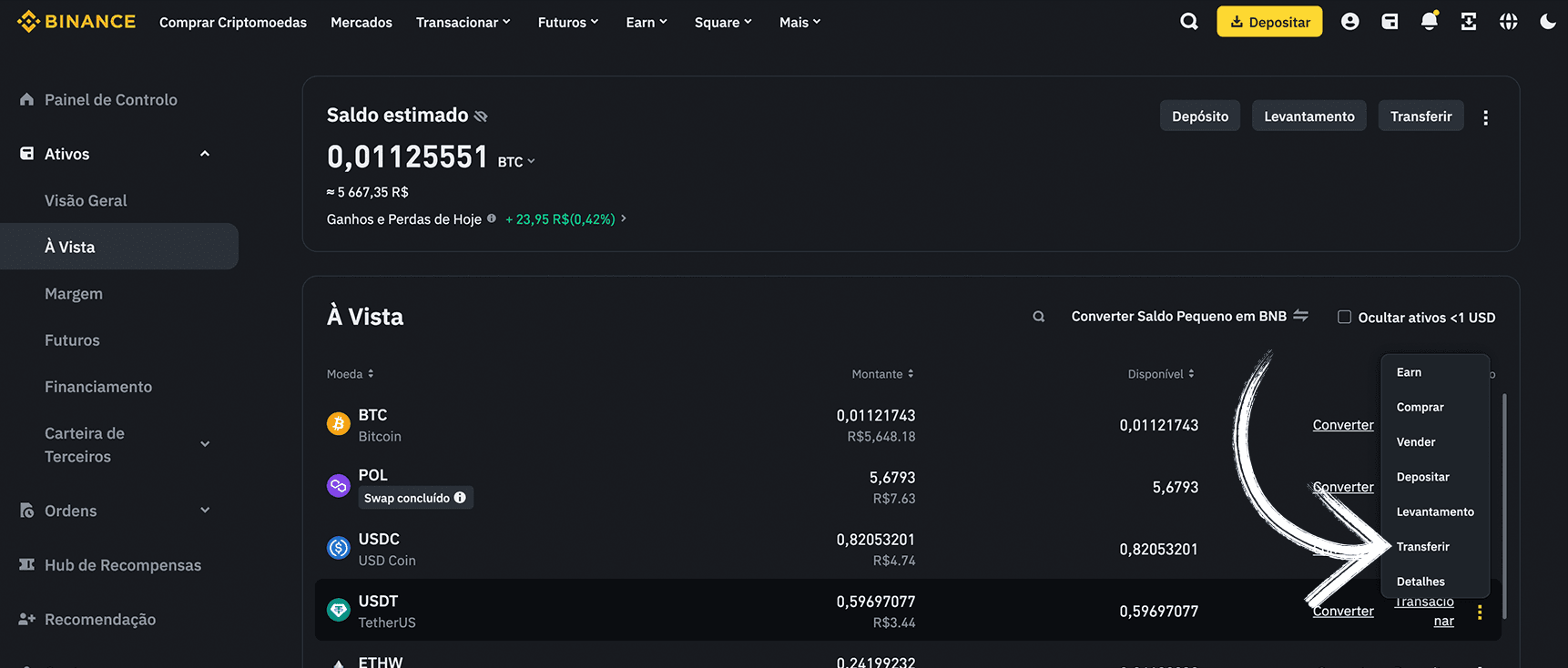Open the BTC currency dropdown beside the balance
Image resolution: width=1568 pixels, height=668 pixels.
(x=516, y=162)
